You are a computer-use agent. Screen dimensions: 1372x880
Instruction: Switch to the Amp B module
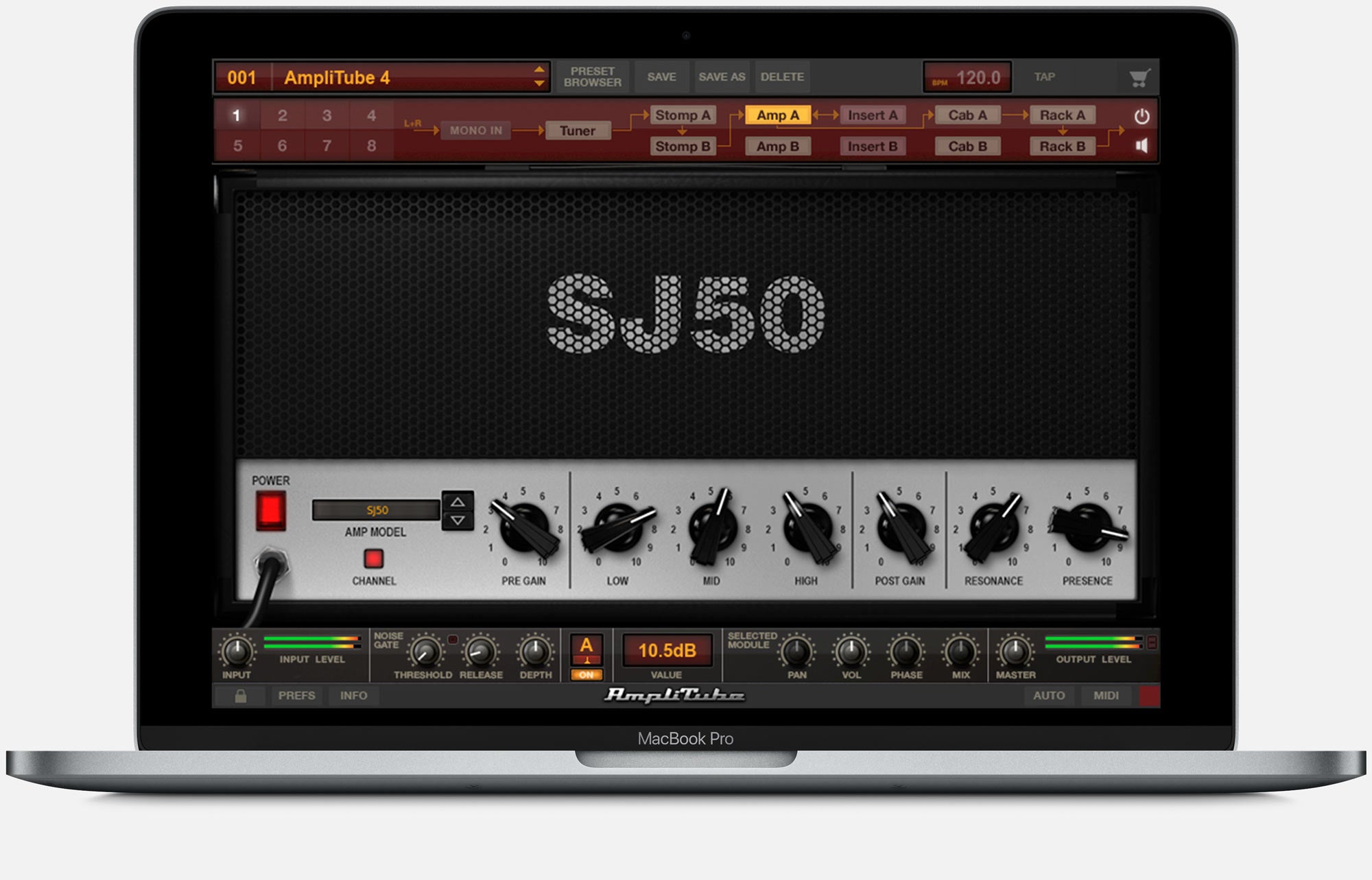778,145
